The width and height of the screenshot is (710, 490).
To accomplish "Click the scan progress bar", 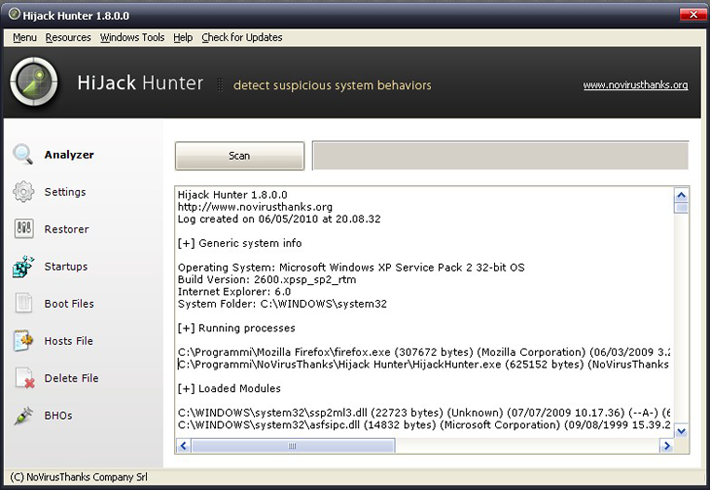I will 500,156.
